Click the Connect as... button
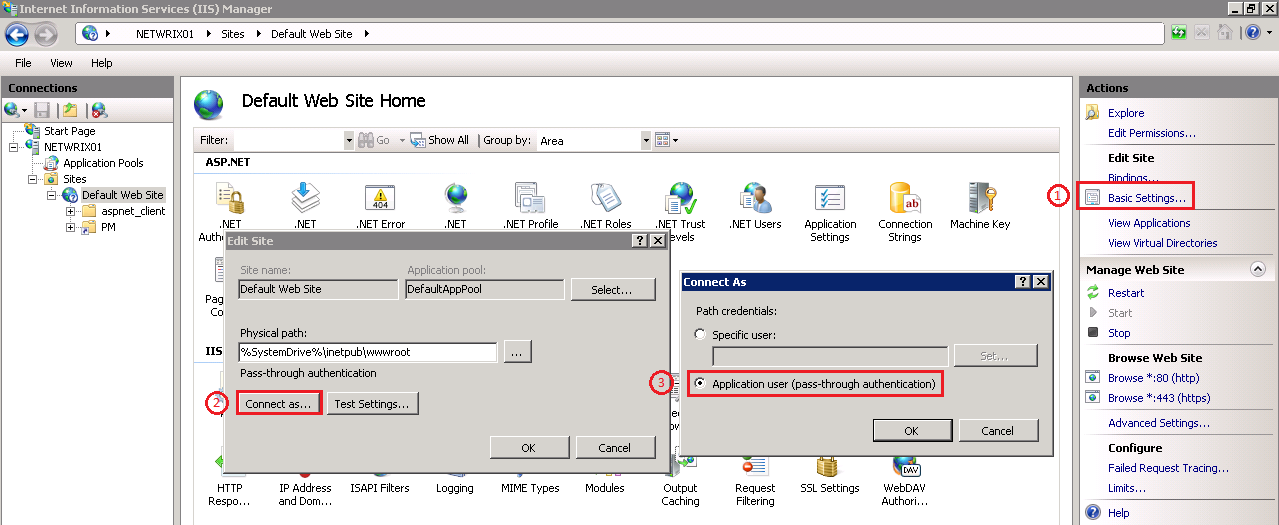The height and width of the screenshot is (525, 1279). pos(279,403)
